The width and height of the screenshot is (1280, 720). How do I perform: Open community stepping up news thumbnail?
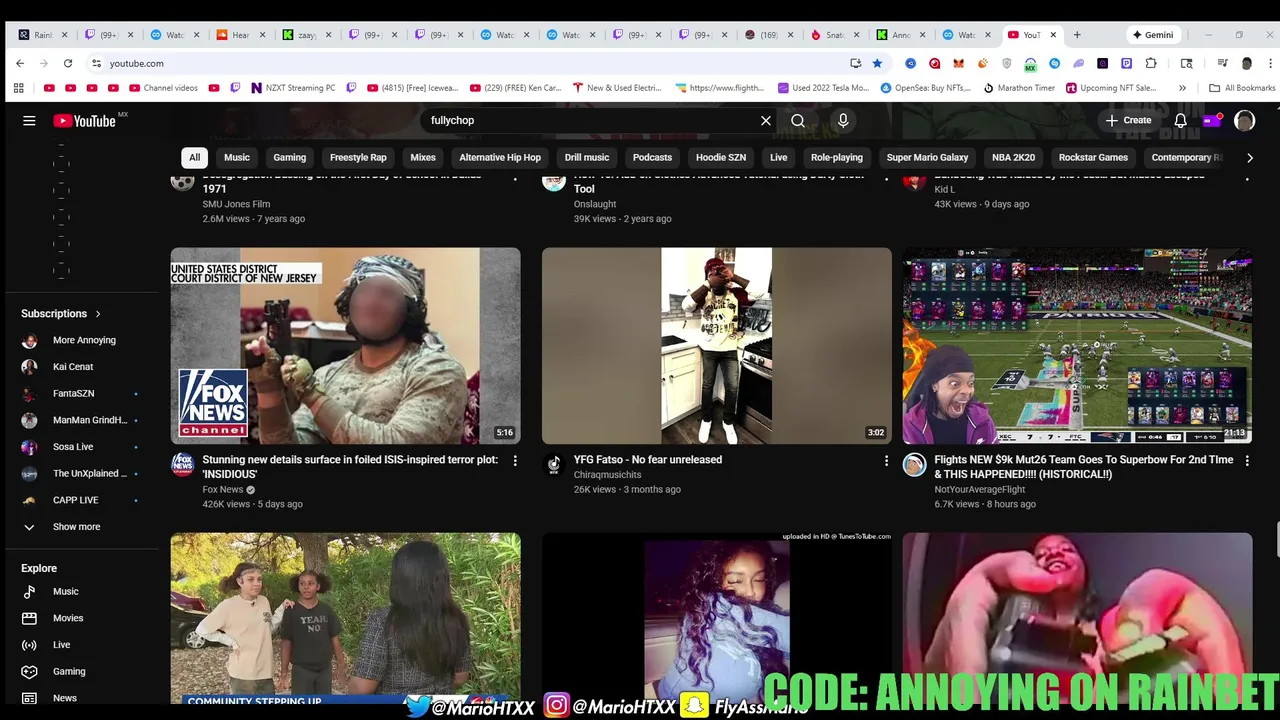point(345,618)
